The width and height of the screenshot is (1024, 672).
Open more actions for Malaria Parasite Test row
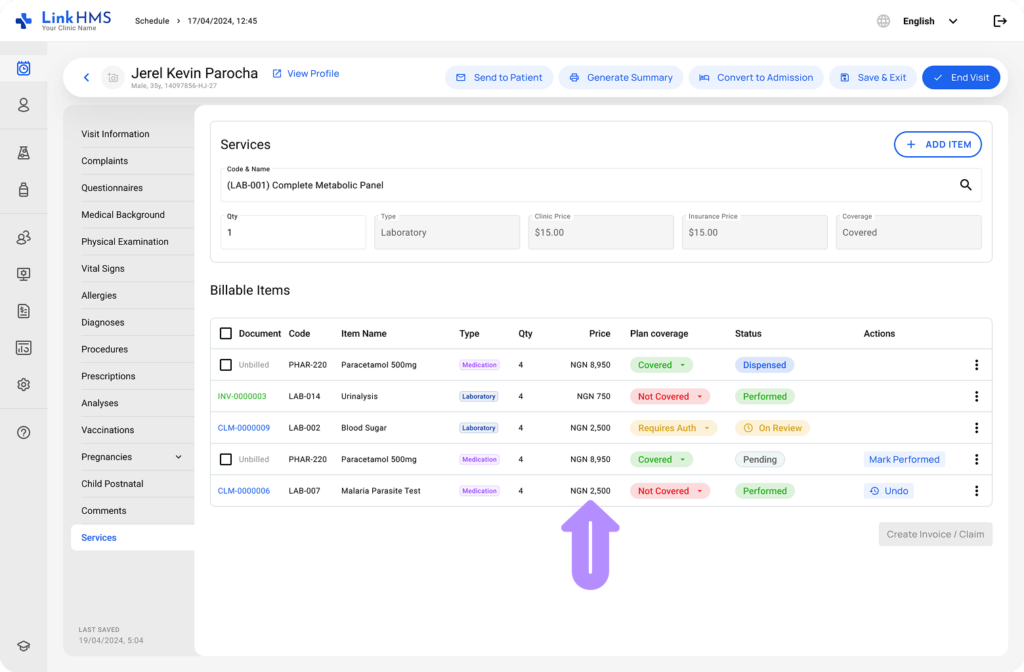(976, 490)
